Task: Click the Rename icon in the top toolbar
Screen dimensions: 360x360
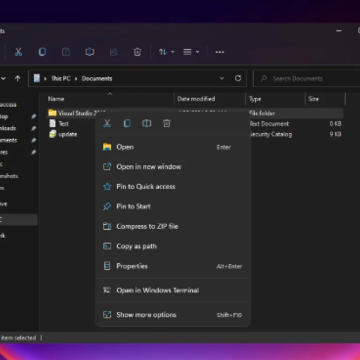Action: pos(90,52)
